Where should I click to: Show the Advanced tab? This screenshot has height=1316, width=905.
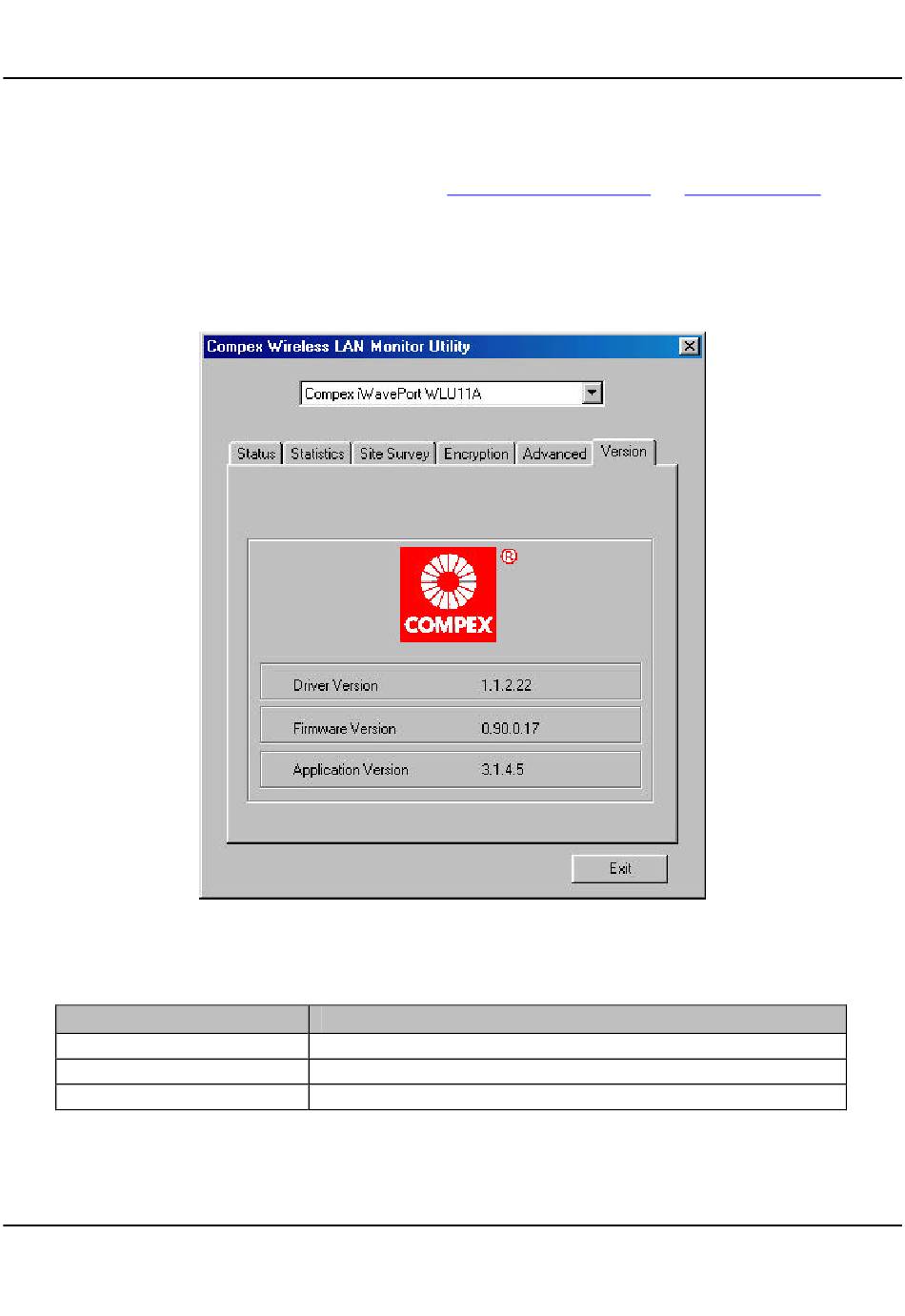(553, 454)
